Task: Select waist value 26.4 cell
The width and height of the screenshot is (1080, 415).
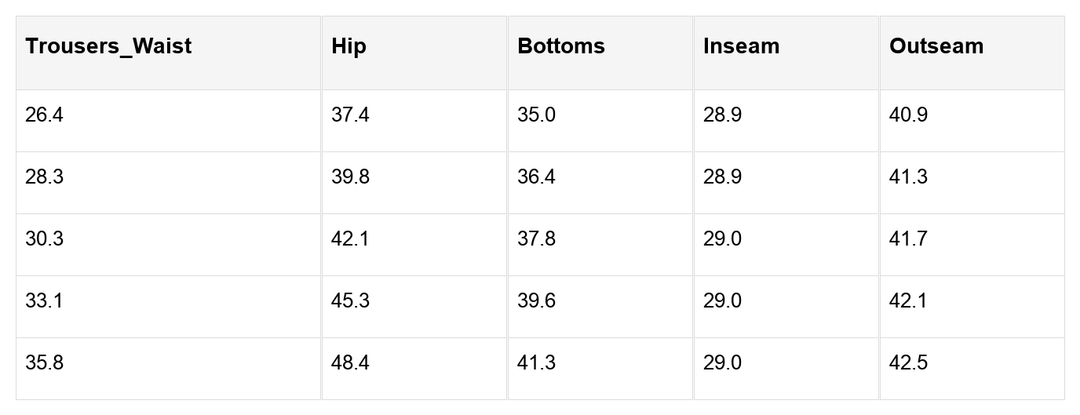Action: pos(44,116)
